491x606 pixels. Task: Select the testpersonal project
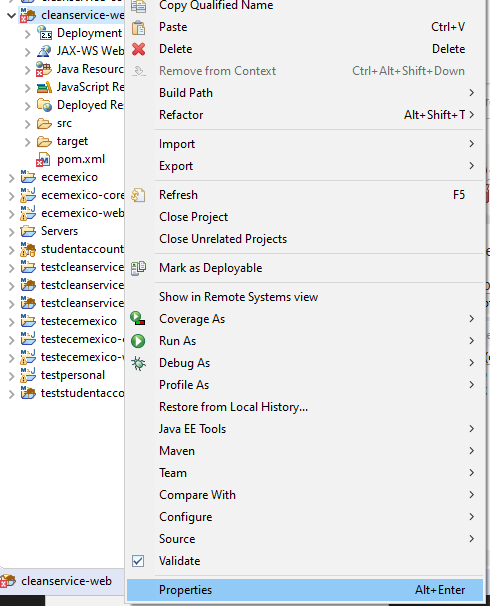tap(73, 375)
